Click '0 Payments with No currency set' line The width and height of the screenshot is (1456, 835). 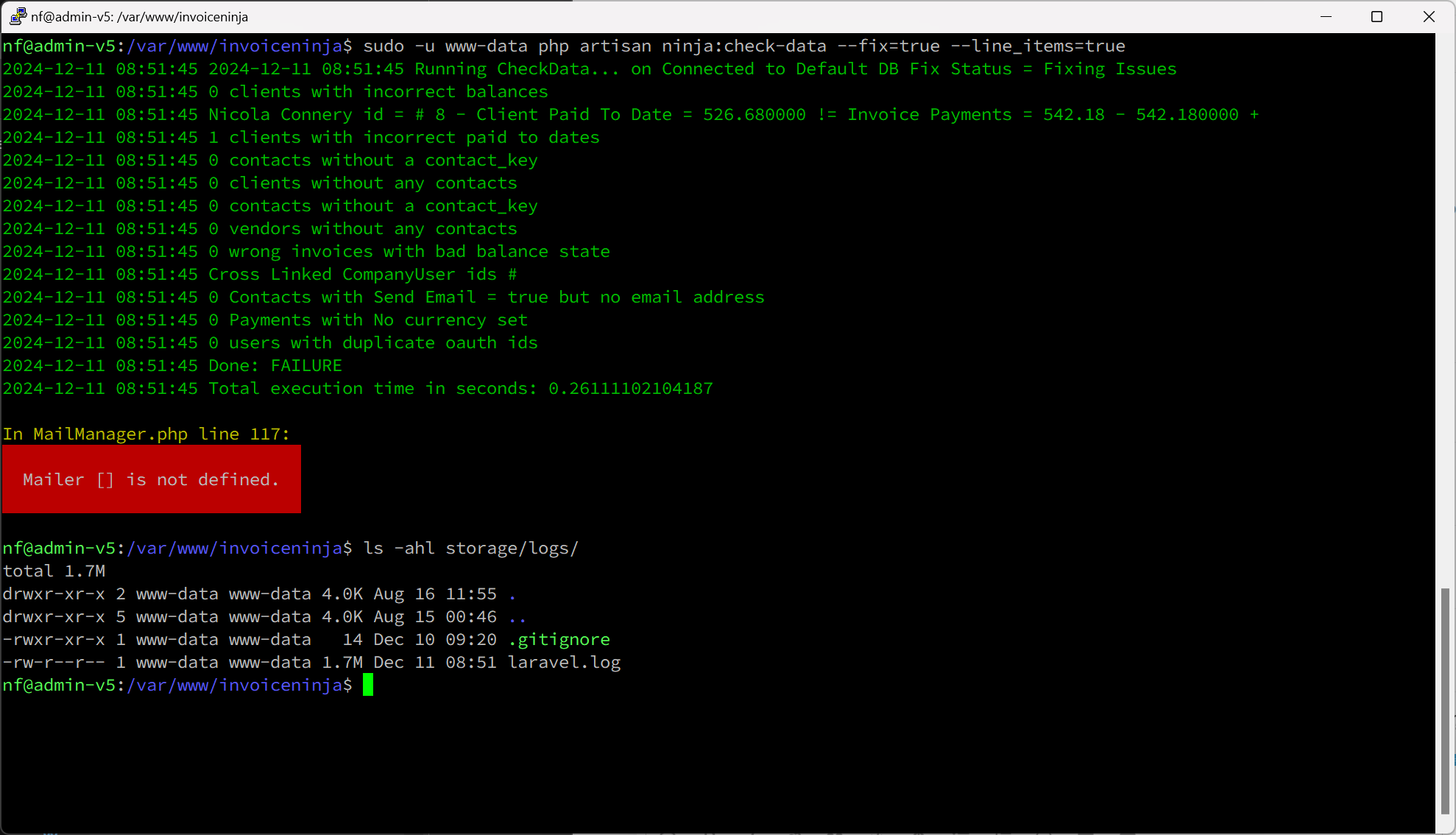[x=265, y=320]
